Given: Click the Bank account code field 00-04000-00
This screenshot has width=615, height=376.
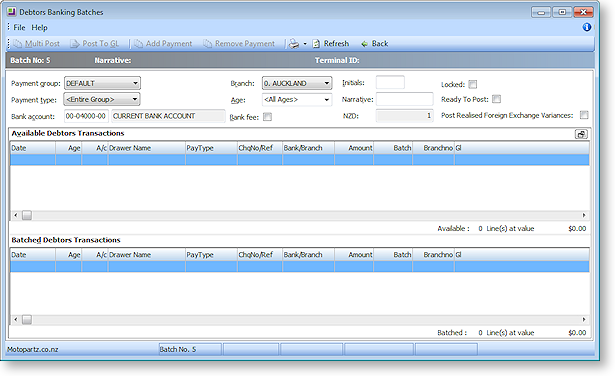Looking at the screenshot, I should pos(86,116).
